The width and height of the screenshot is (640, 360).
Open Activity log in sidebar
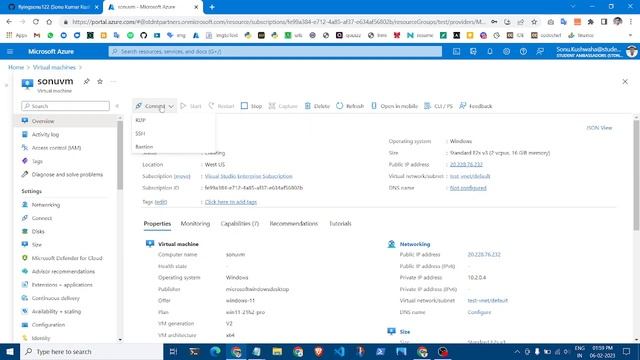45,134
